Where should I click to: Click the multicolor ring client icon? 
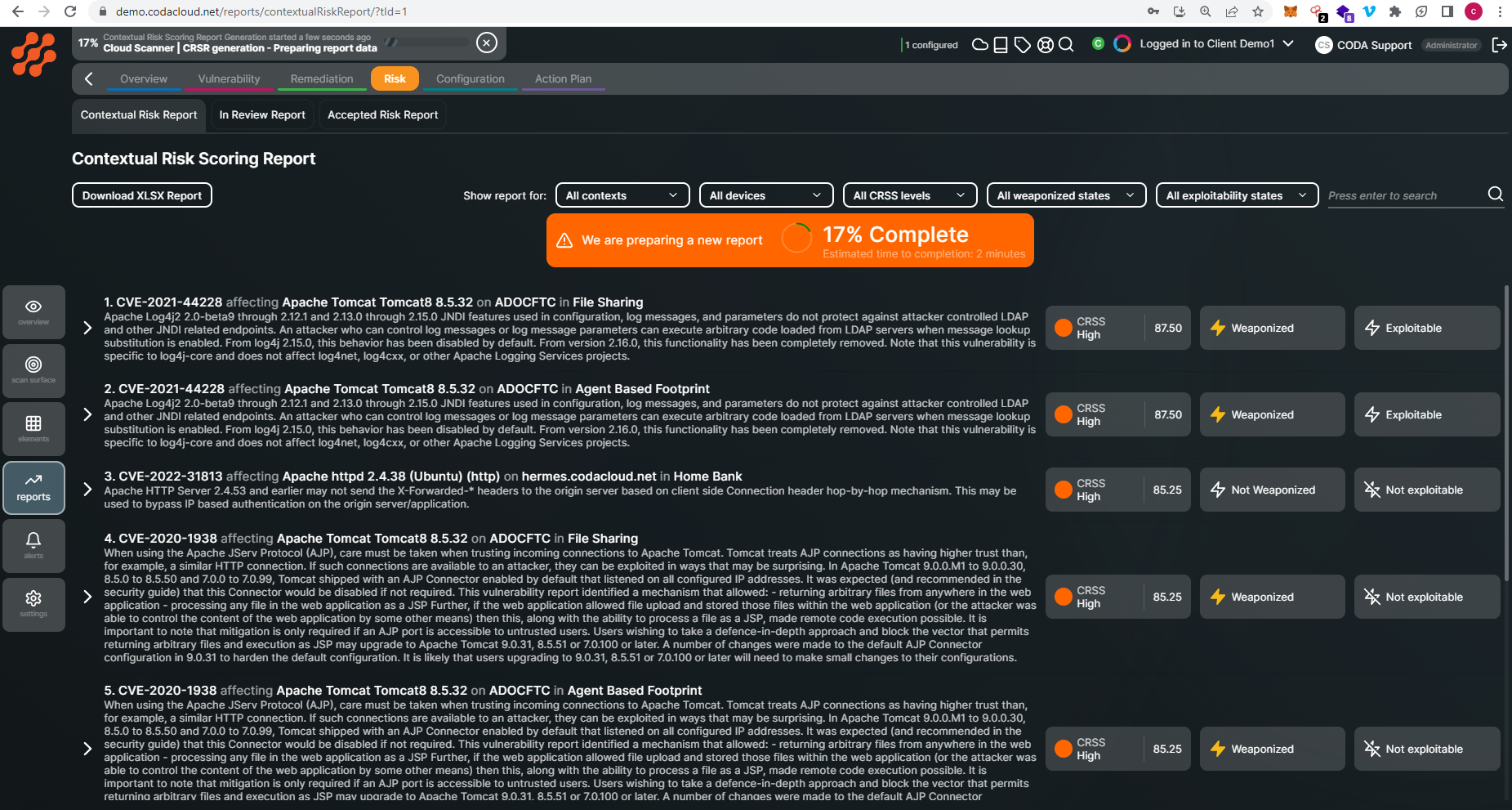tap(1122, 43)
